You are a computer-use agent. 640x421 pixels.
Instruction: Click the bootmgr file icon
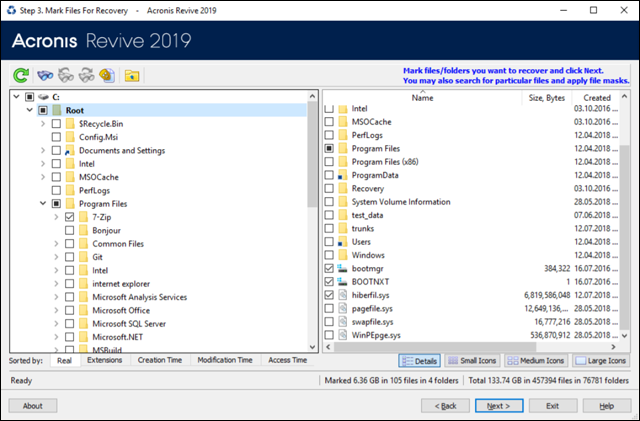[x=342, y=268]
